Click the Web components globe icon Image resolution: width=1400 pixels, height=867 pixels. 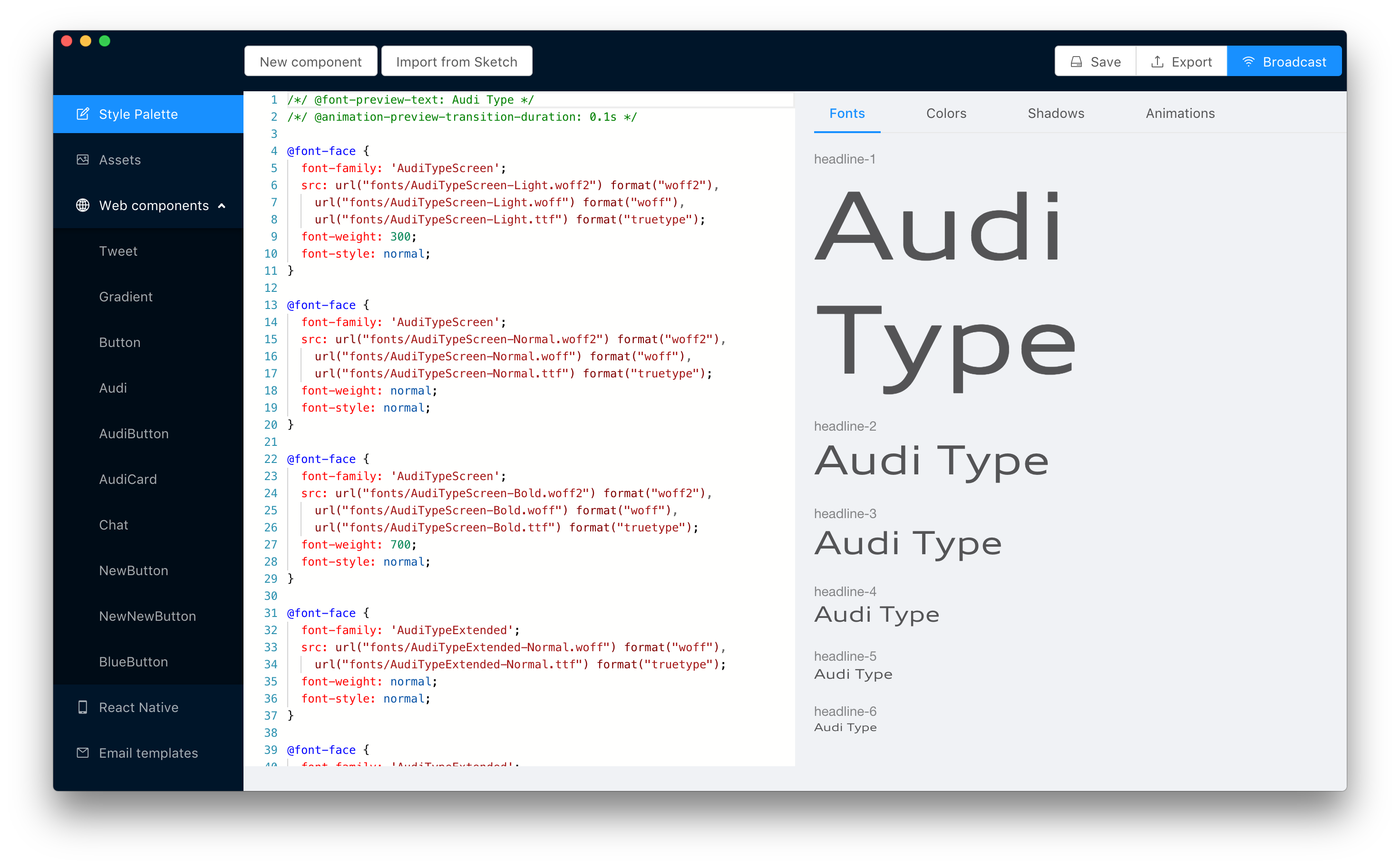click(x=83, y=205)
